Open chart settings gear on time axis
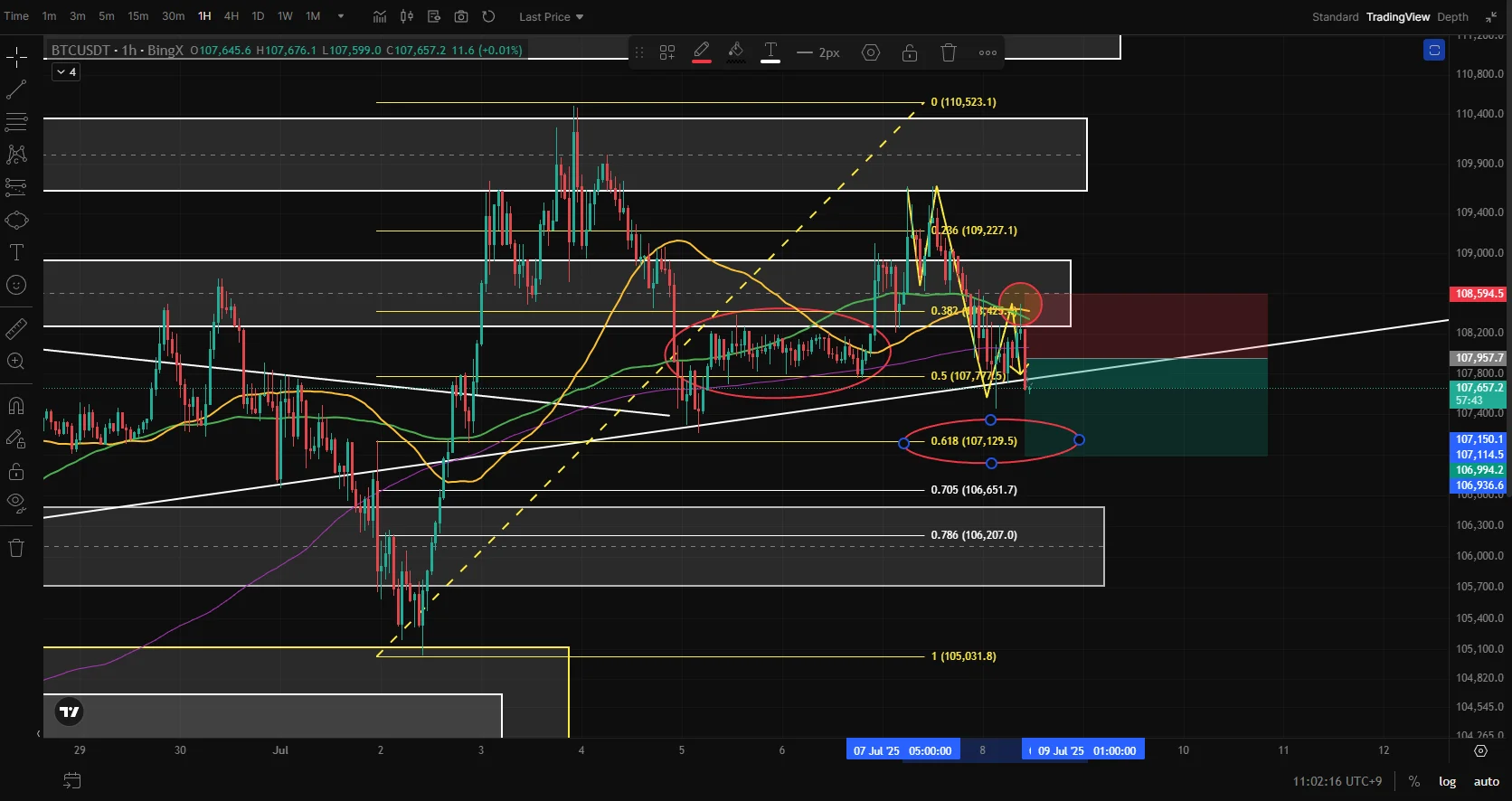The image size is (1512, 801). pyautogui.click(x=1480, y=750)
